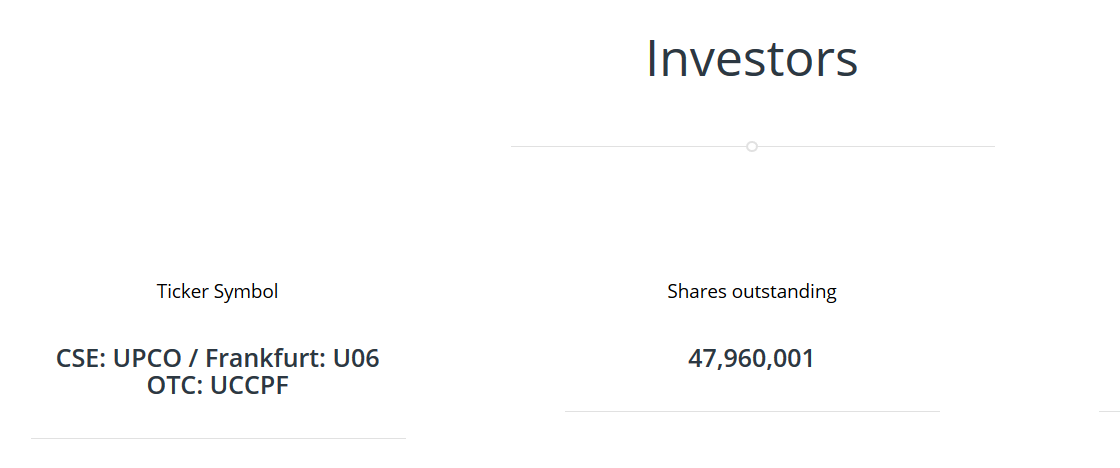1120x468 pixels.
Task: Click the Investors heading
Action: coord(752,58)
